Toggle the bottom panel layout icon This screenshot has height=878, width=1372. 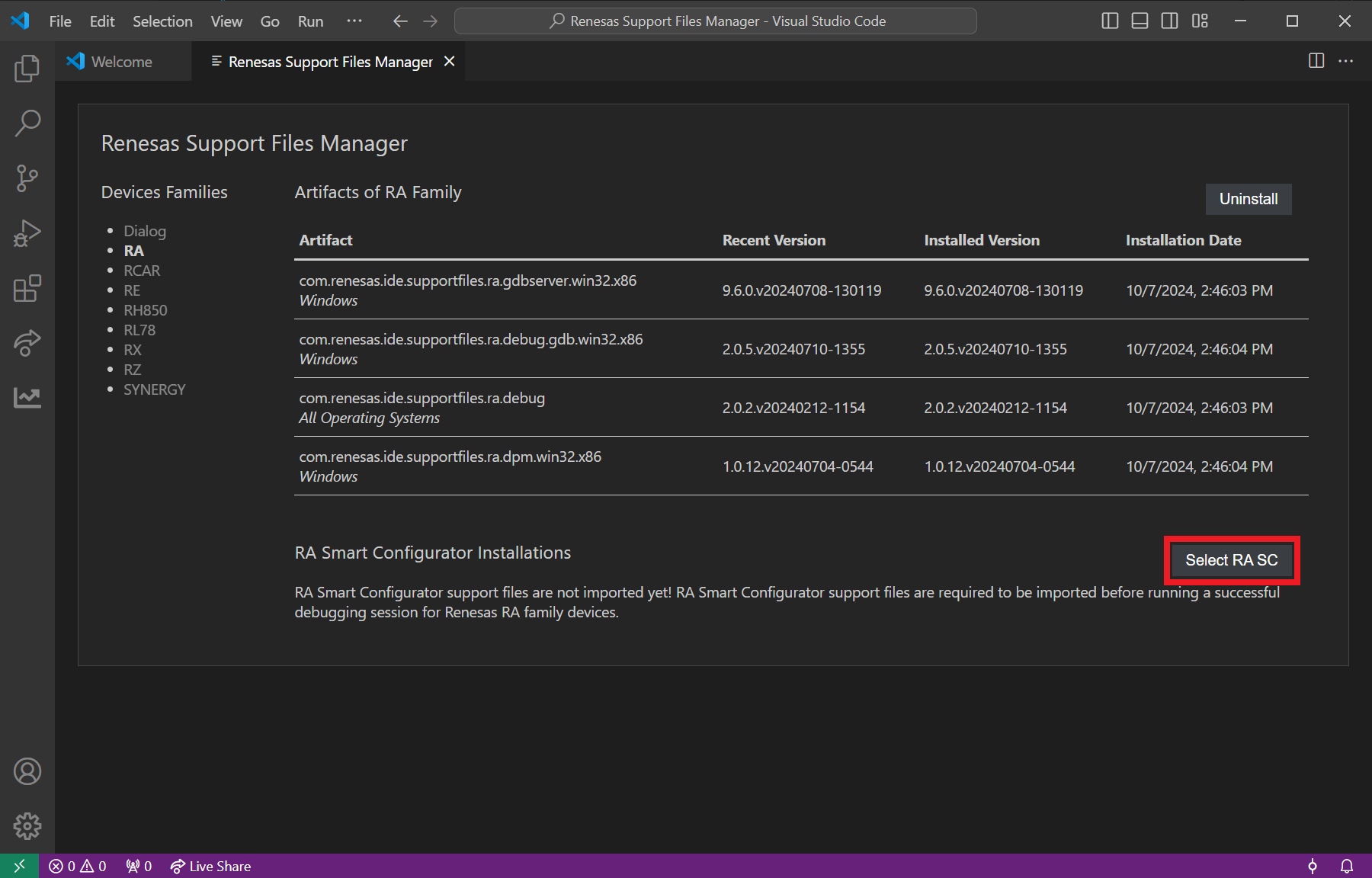1140,21
